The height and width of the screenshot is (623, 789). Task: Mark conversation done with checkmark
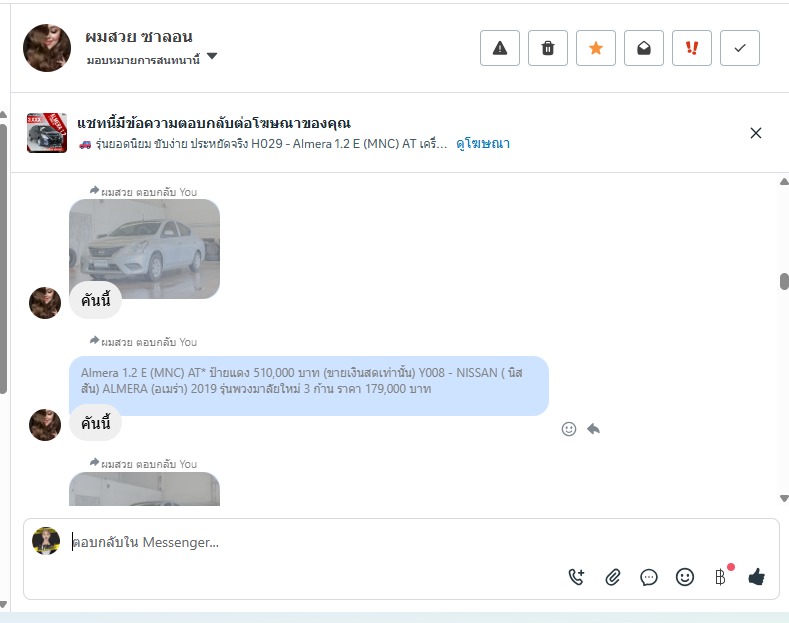point(740,48)
